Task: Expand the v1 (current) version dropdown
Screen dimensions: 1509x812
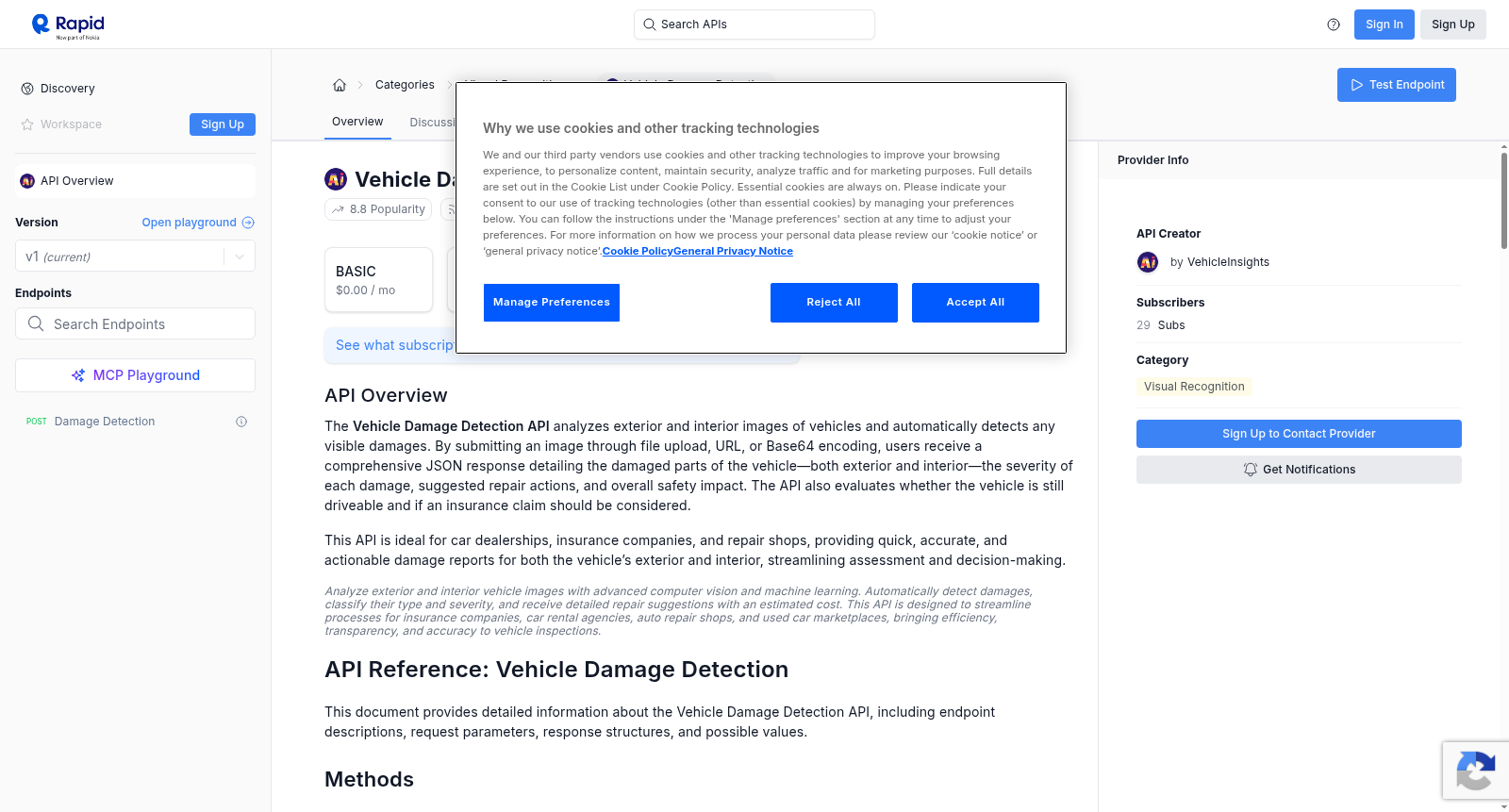Action: point(135,257)
